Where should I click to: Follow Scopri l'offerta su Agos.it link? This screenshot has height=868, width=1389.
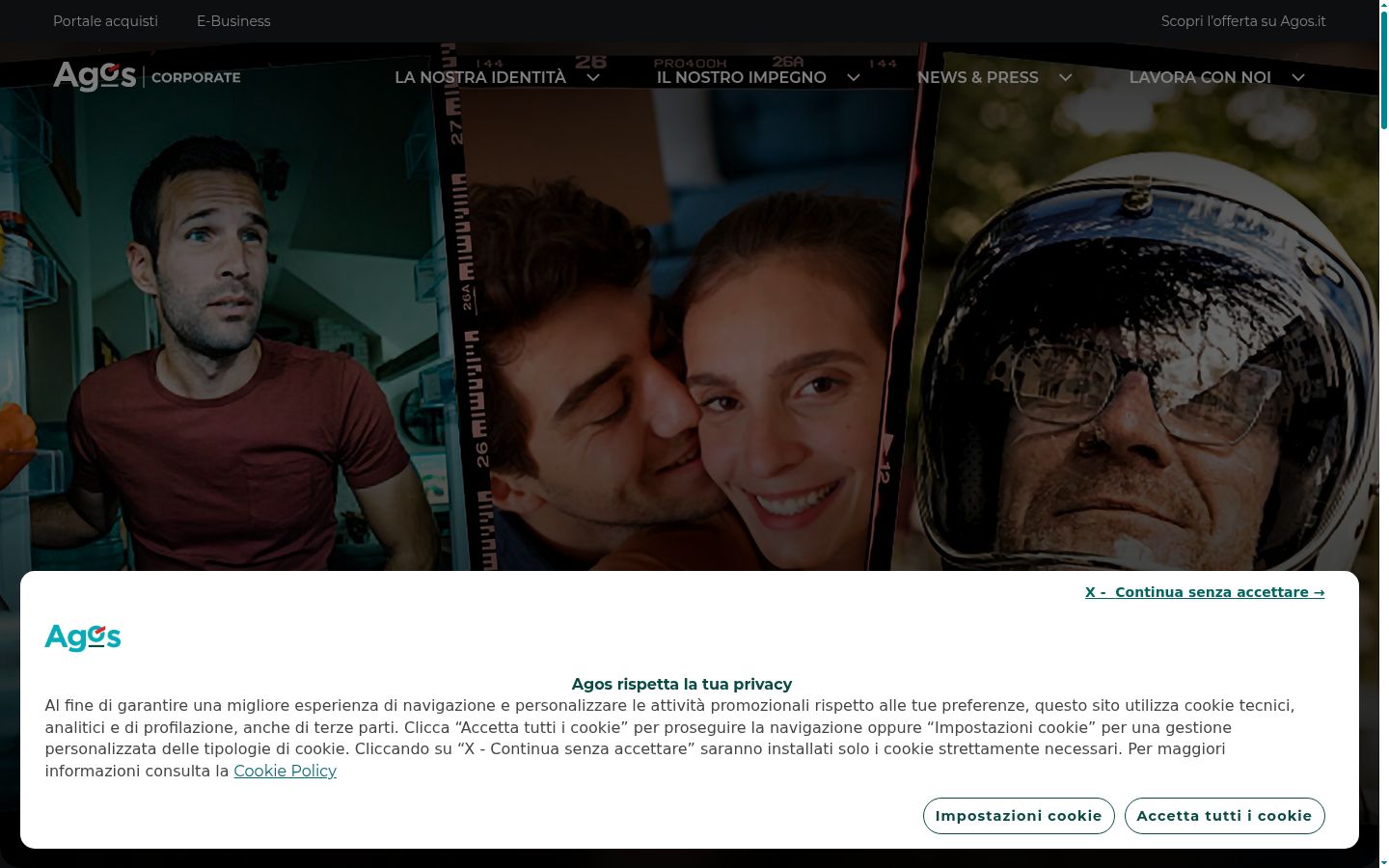(1243, 21)
